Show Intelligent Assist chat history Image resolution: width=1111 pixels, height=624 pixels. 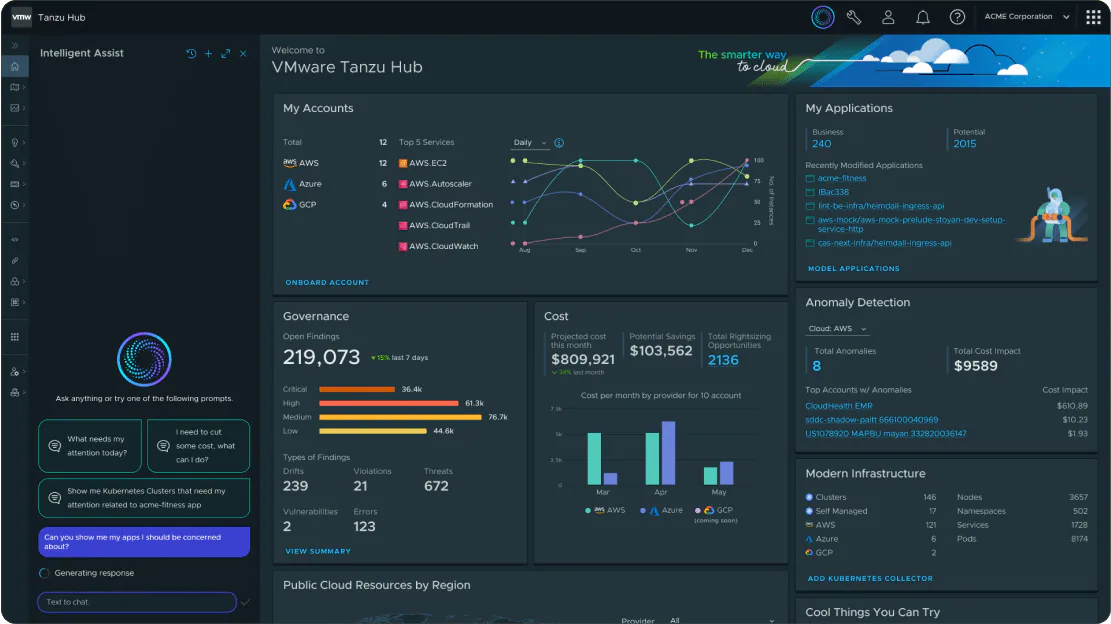coord(191,54)
